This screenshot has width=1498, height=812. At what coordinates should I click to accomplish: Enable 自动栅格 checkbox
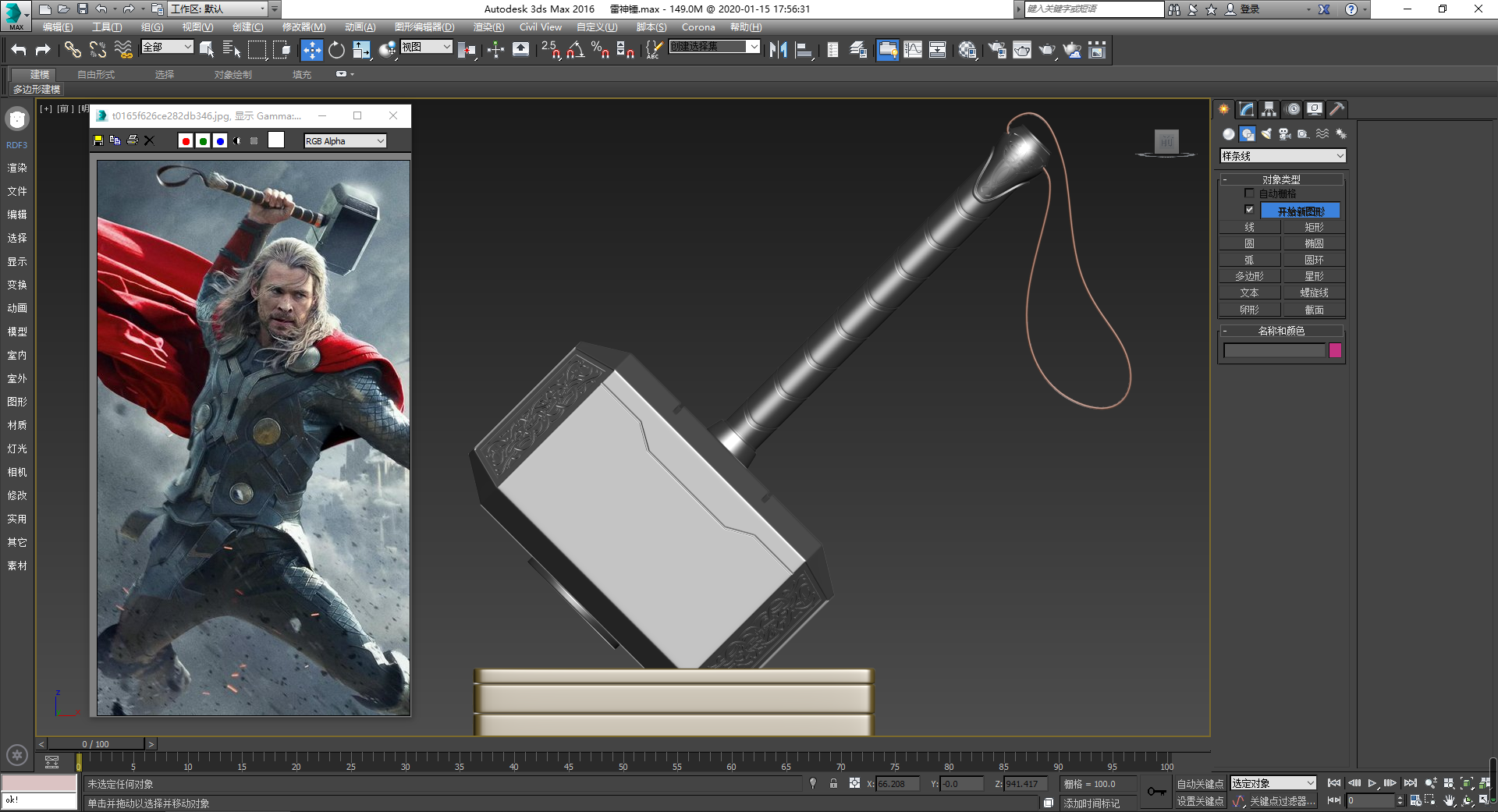(1249, 193)
